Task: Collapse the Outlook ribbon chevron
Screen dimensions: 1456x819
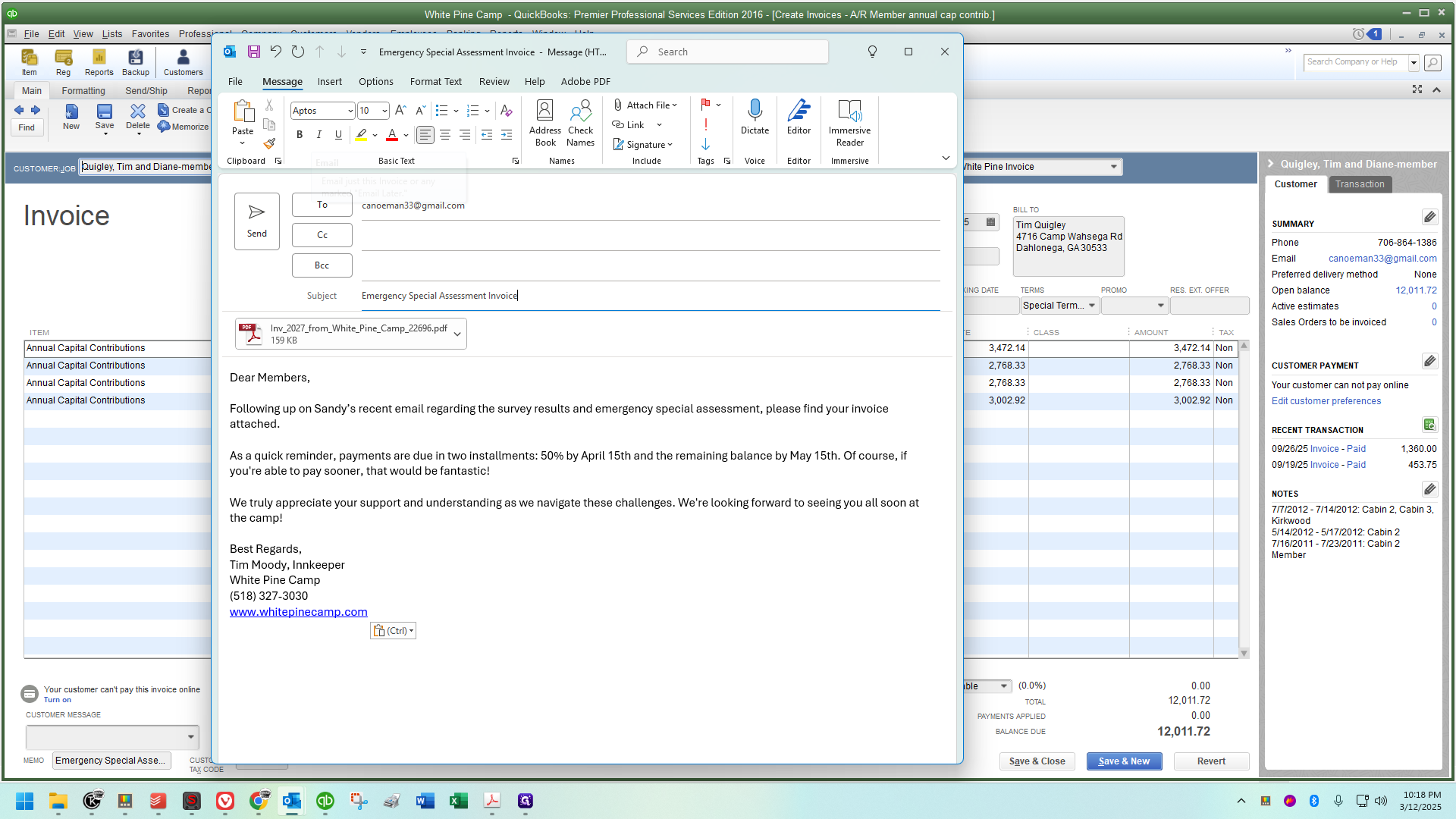Action: click(946, 158)
